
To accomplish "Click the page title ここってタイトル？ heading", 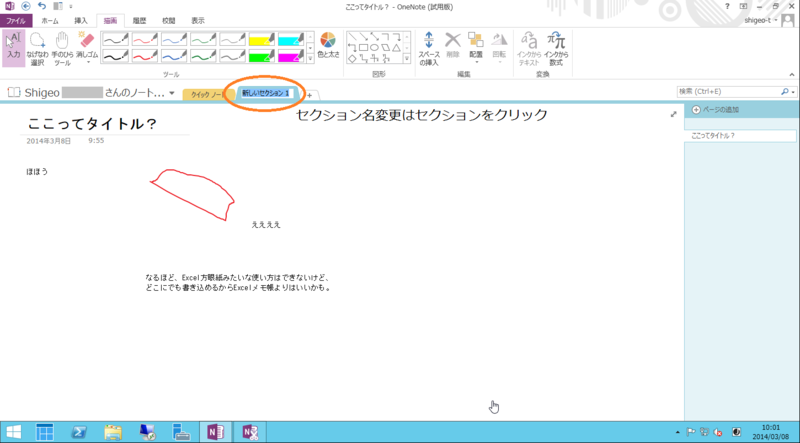I will (x=92, y=124).
